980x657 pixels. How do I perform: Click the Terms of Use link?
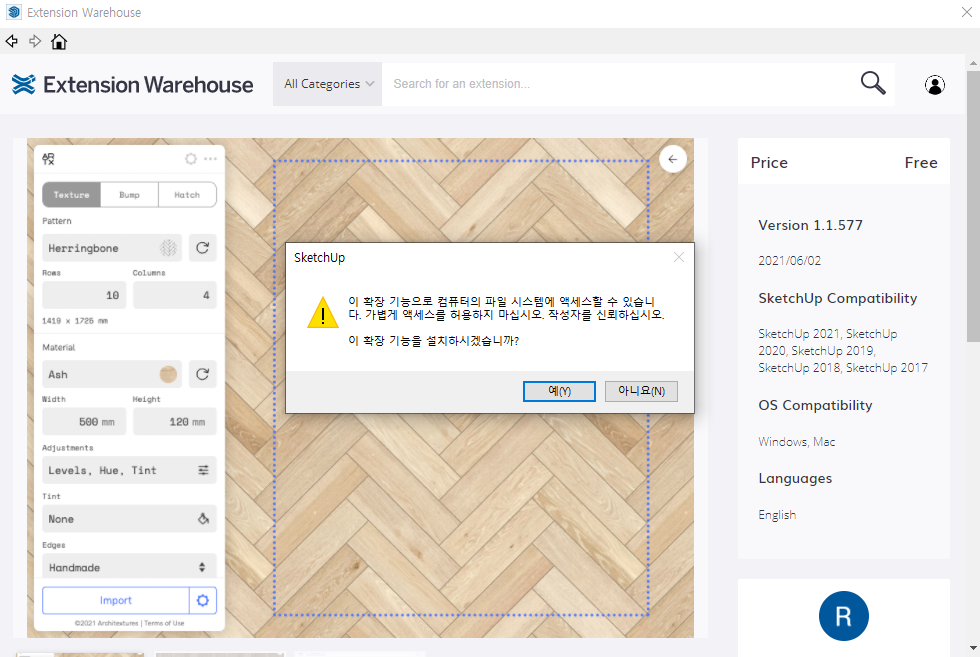164,623
